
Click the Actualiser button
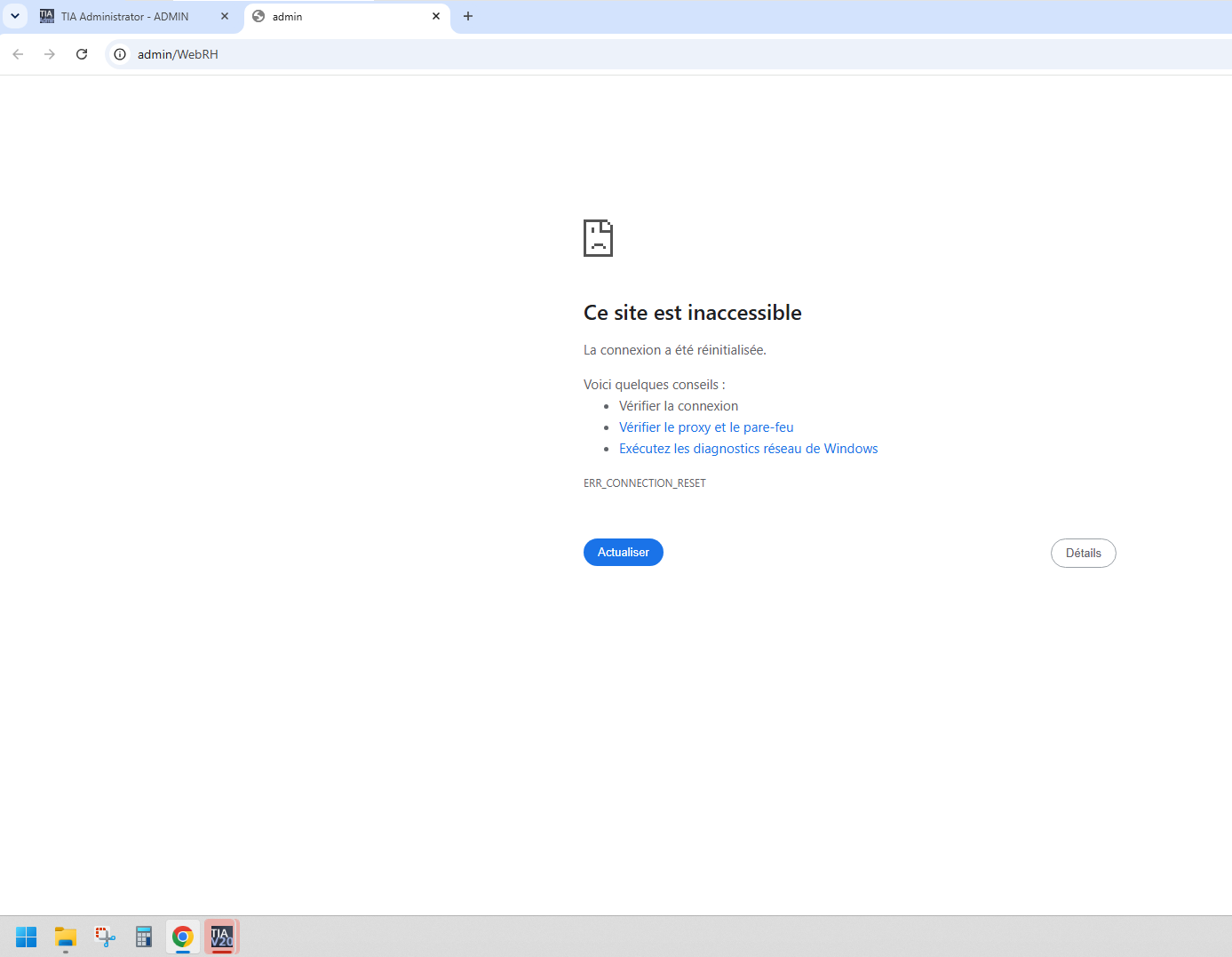pos(624,552)
